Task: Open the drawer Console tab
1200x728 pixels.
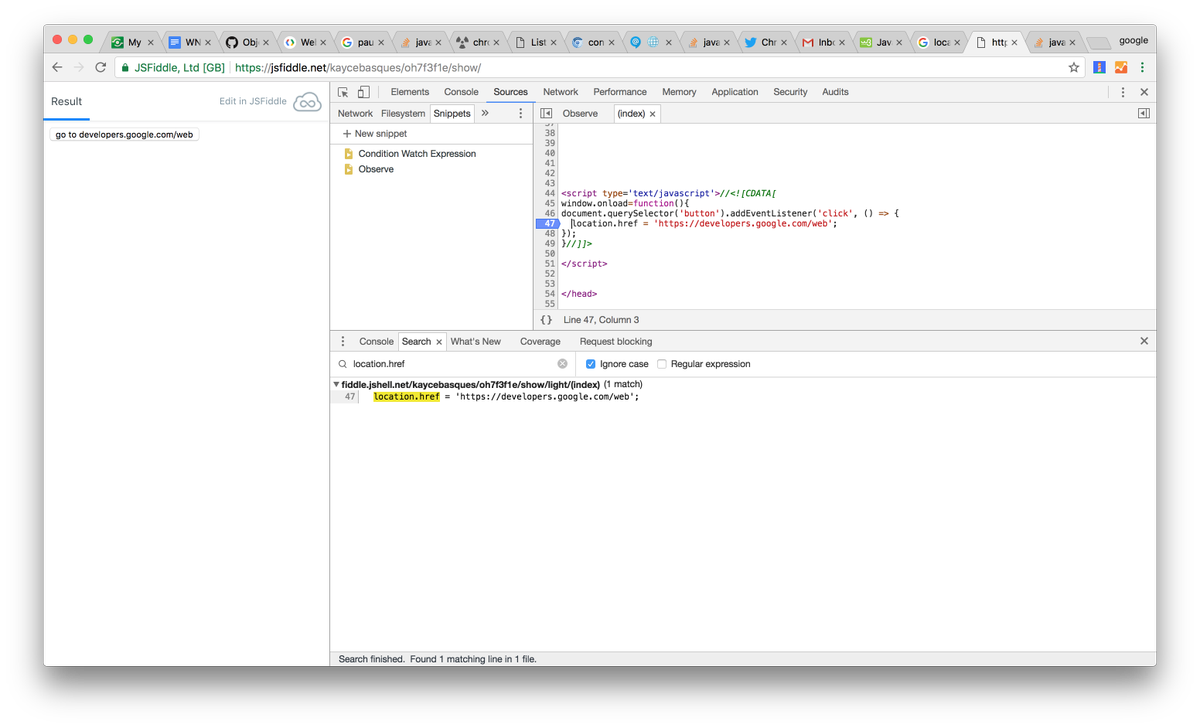Action: [x=376, y=342]
